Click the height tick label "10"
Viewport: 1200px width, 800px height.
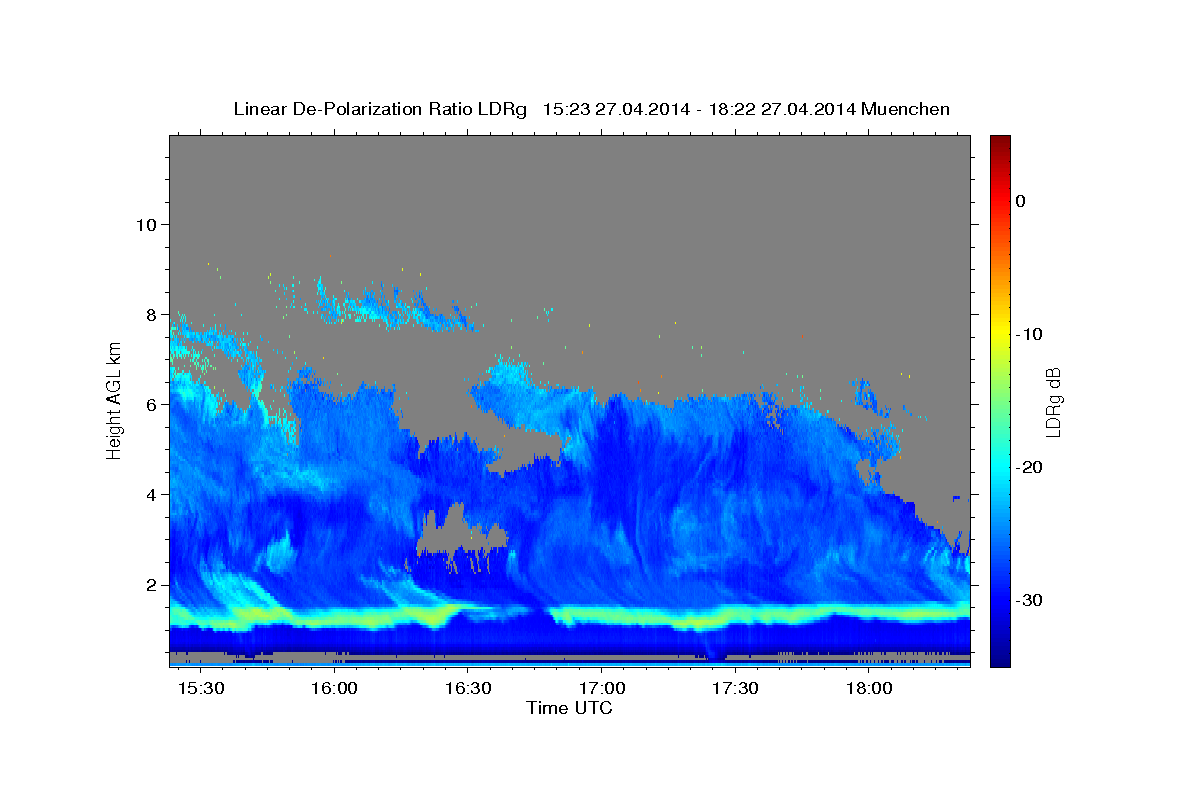(x=145, y=224)
